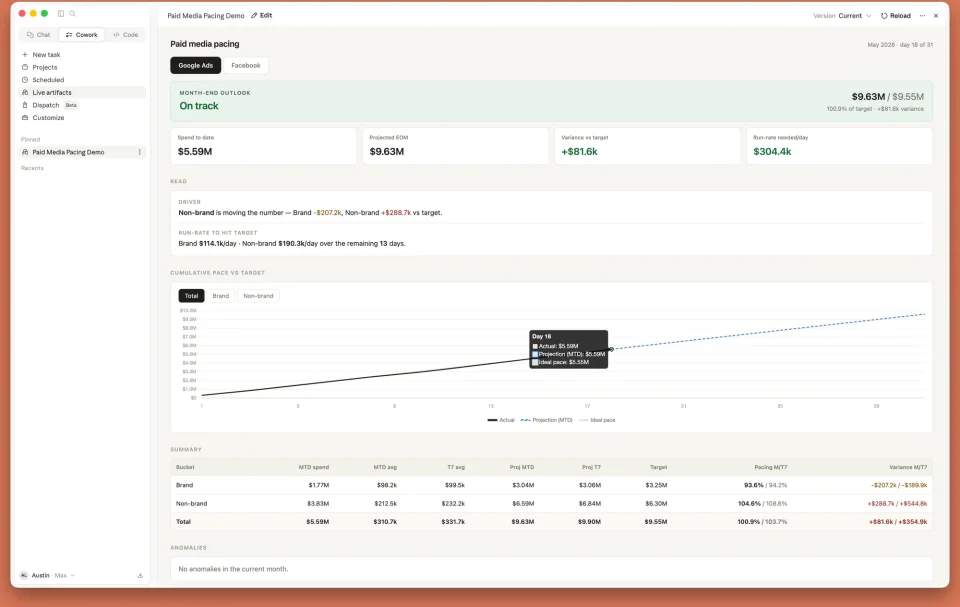
Task: Click the download icon near Austin
Action: tap(140, 575)
